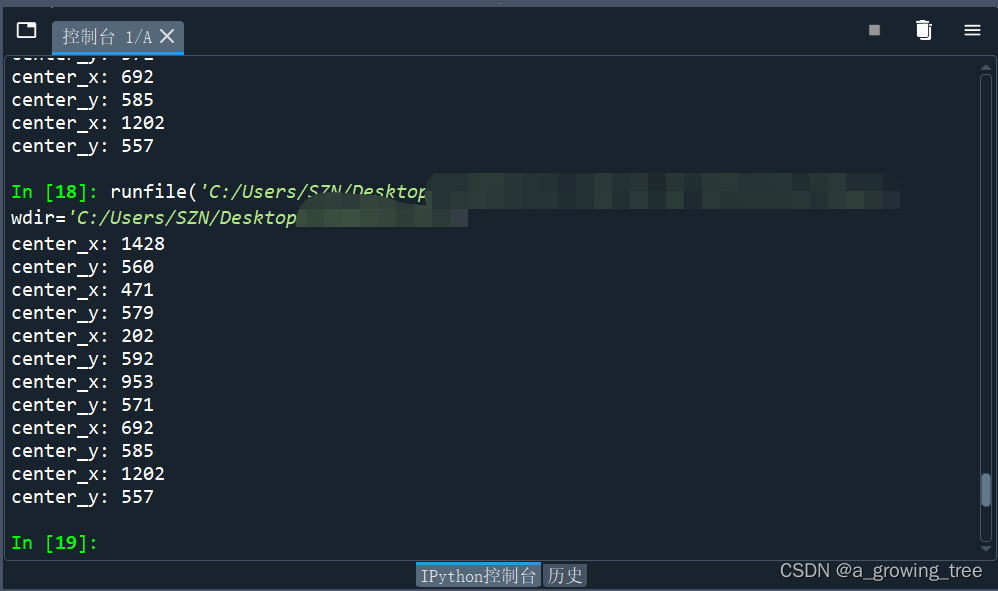Image resolution: width=998 pixels, height=591 pixels.
Task: Select the 控制台 1/A console tab
Action: click(x=118, y=37)
